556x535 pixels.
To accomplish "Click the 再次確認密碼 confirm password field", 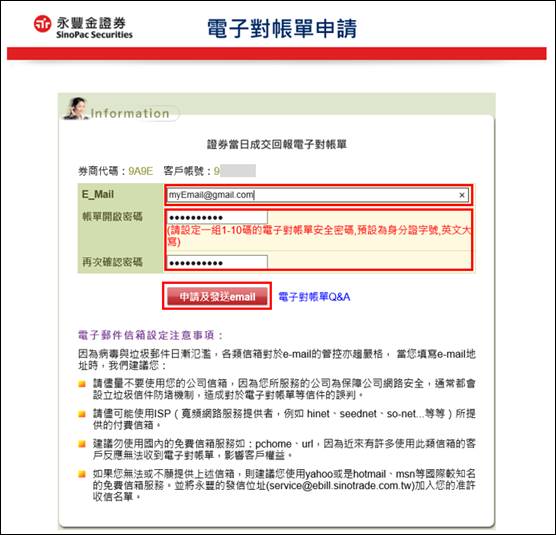I will (217, 262).
